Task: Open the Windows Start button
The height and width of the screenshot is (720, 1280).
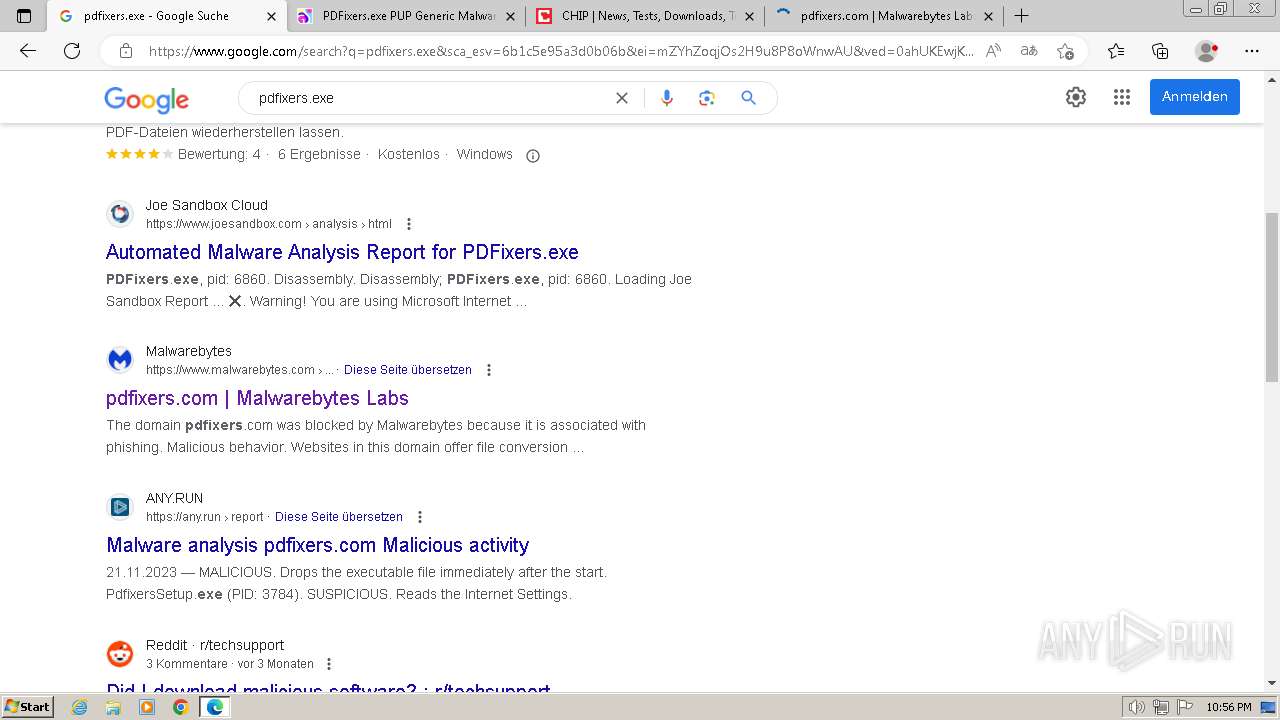Action: [x=27, y=707]
